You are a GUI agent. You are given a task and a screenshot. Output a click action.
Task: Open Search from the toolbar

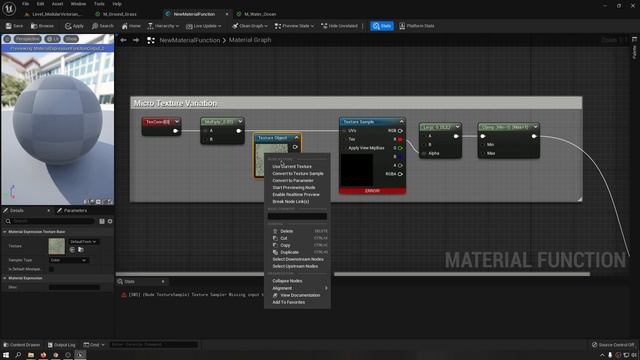(x=102, y=26)
